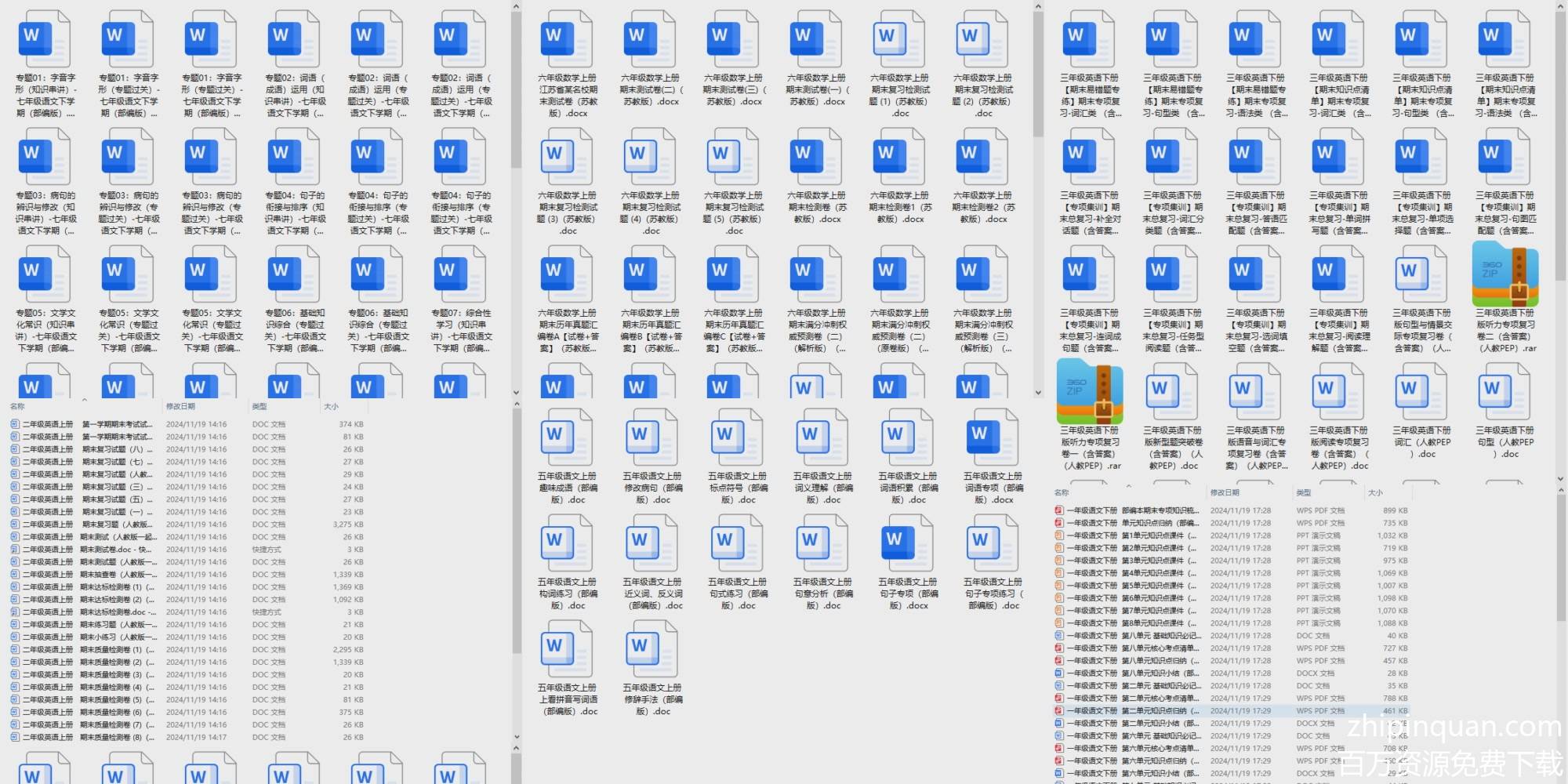The width and height of the screenshot is (1568, 784).
Task: Open 五年级语文上册 上看拼音写词语 document
Action: click(568, 651)
